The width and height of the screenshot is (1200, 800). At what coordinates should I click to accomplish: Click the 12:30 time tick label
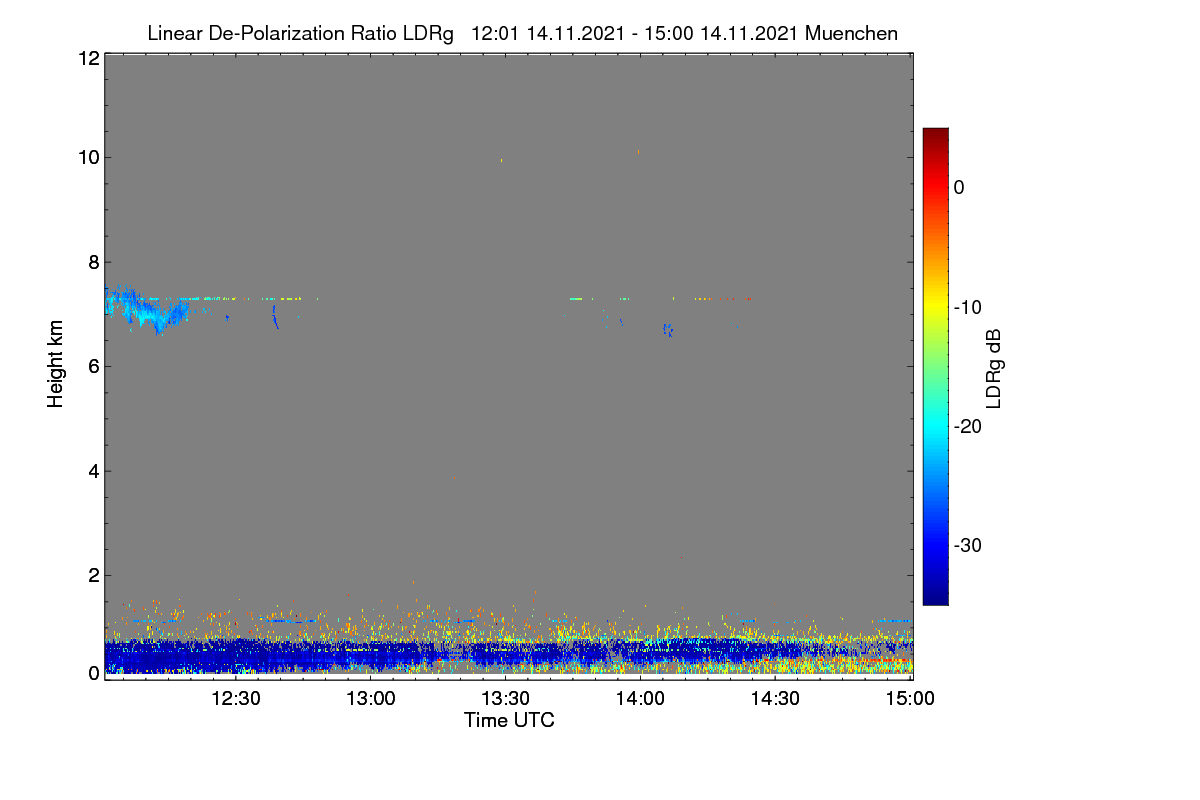point(236,699)
